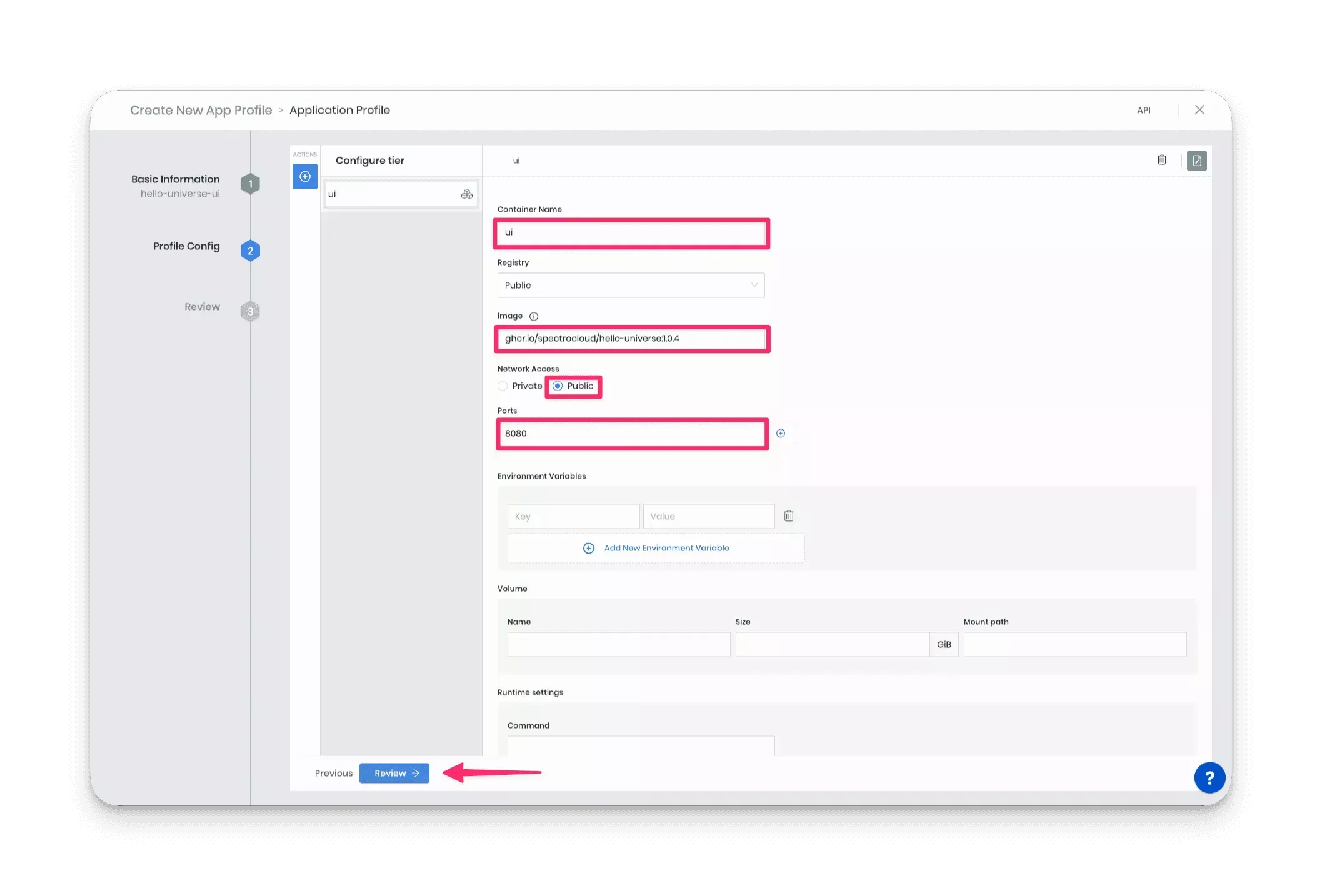Open the YAML editor for the ui tier
Screen dimensions: 1322x896
point(1196,161)
